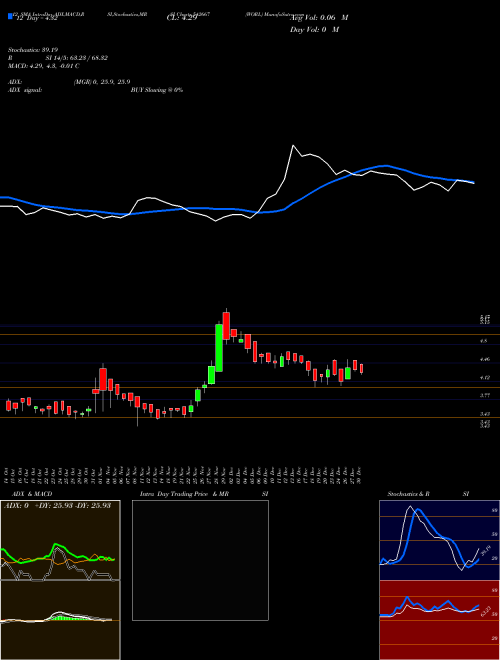Click the ADX: 0 +DY: 25.93 -DY: 25.93 readout
Viewport: 500px width, 660px height.
(57, 505)
